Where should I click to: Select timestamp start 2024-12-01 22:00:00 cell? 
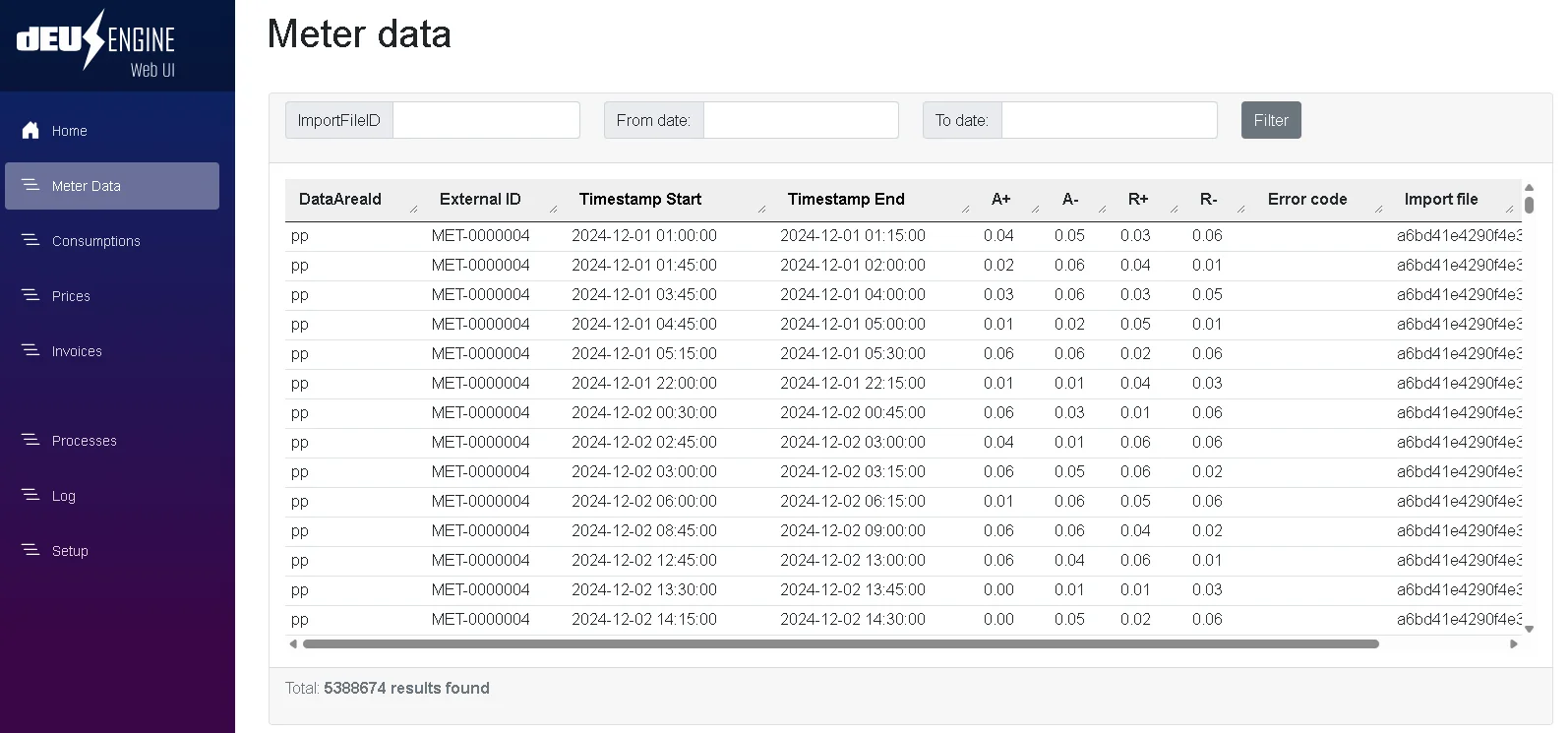point(644,384)
